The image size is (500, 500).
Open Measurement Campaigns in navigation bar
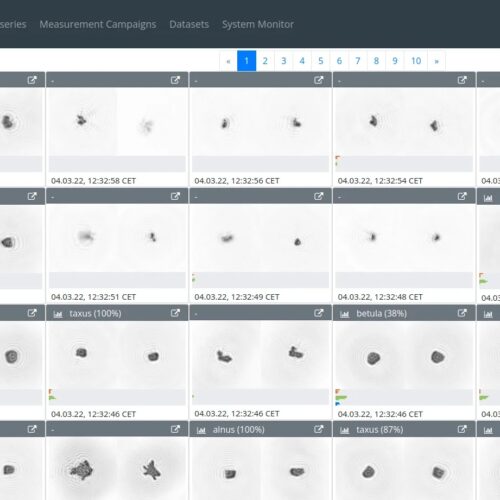pyautogui.click(x=98, y=24)
